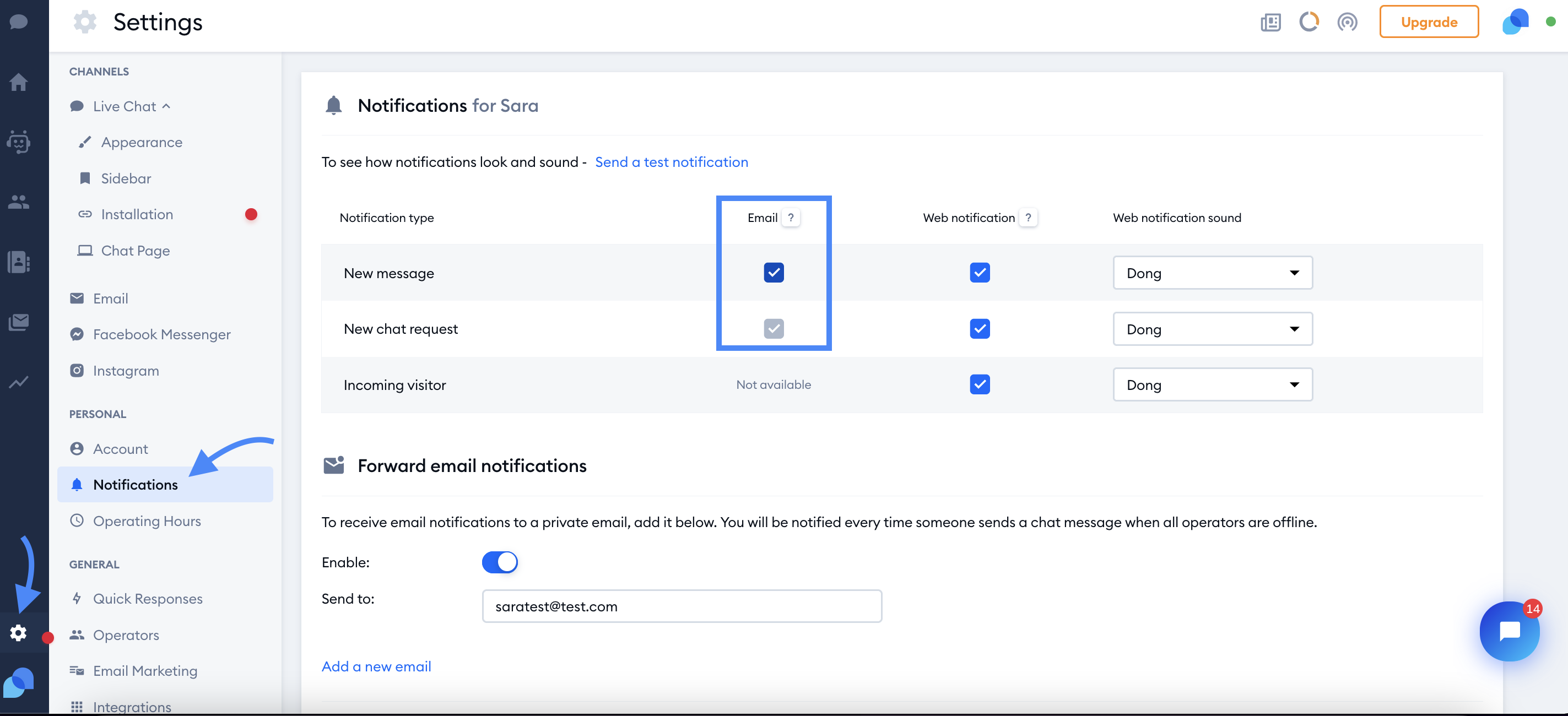Open Operators settings

click(x=126, y=635)
